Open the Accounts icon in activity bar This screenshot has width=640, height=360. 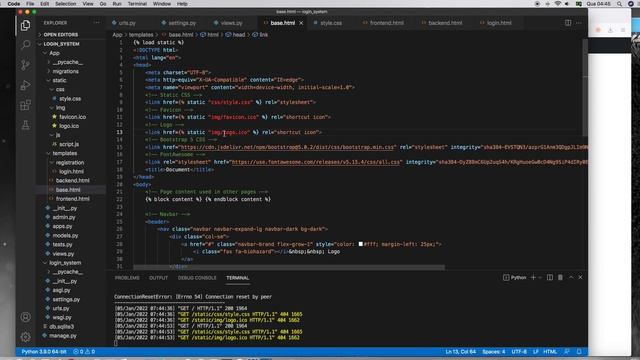25,317
